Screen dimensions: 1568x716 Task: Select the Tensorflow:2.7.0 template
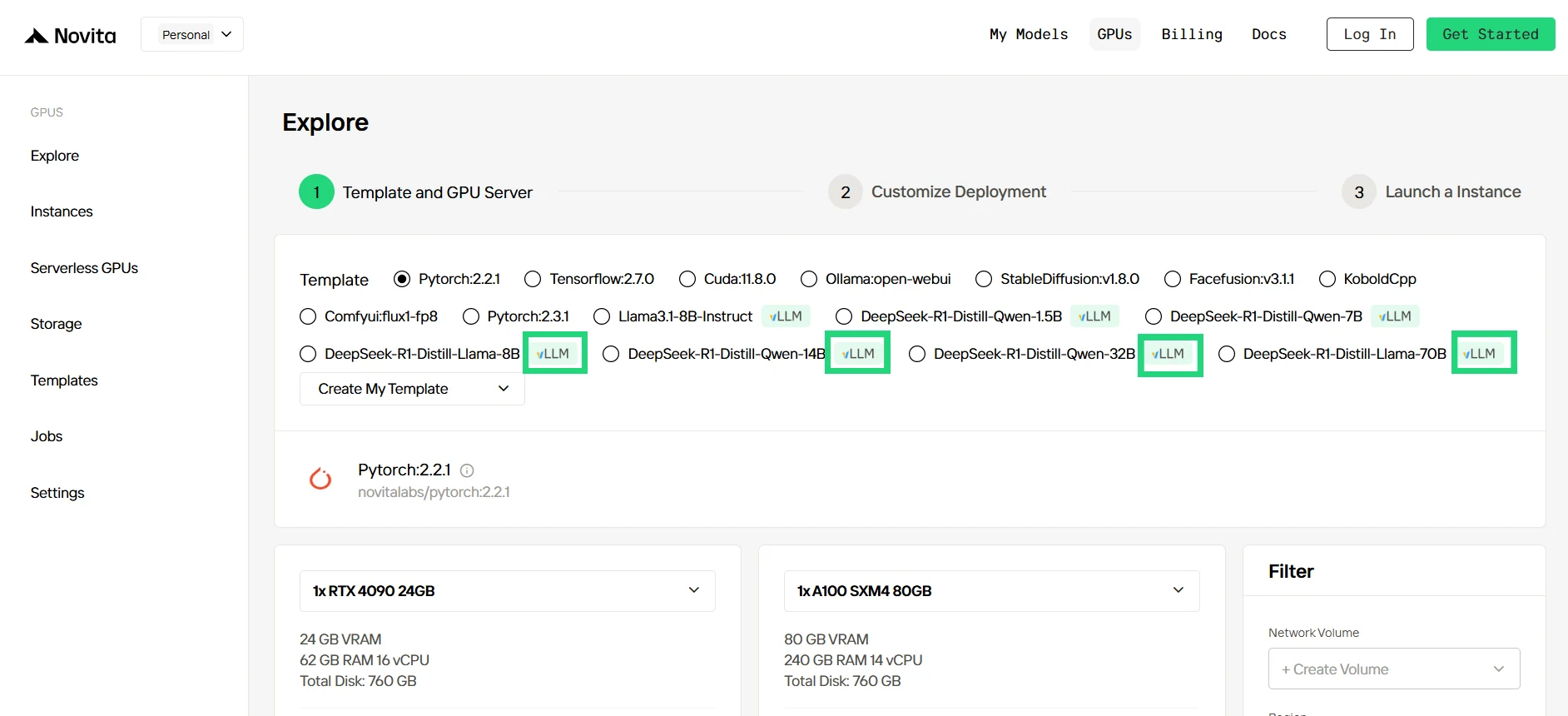click(533, 279)
